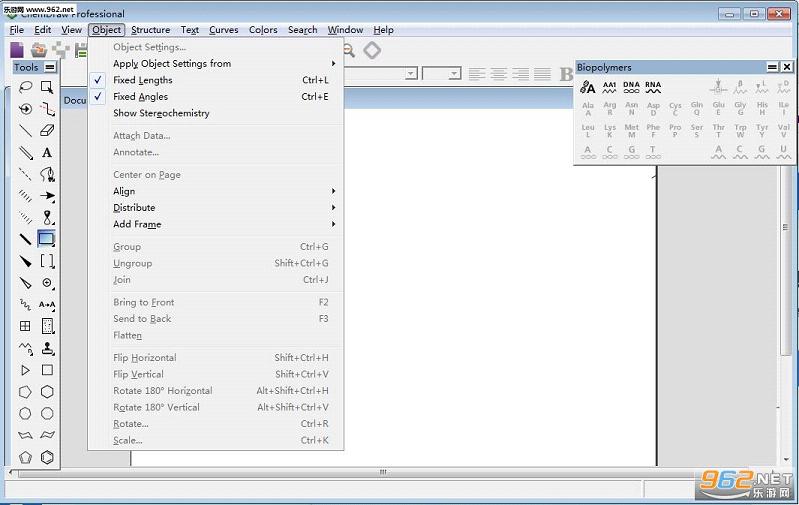Select the Brackets tool

47,261
